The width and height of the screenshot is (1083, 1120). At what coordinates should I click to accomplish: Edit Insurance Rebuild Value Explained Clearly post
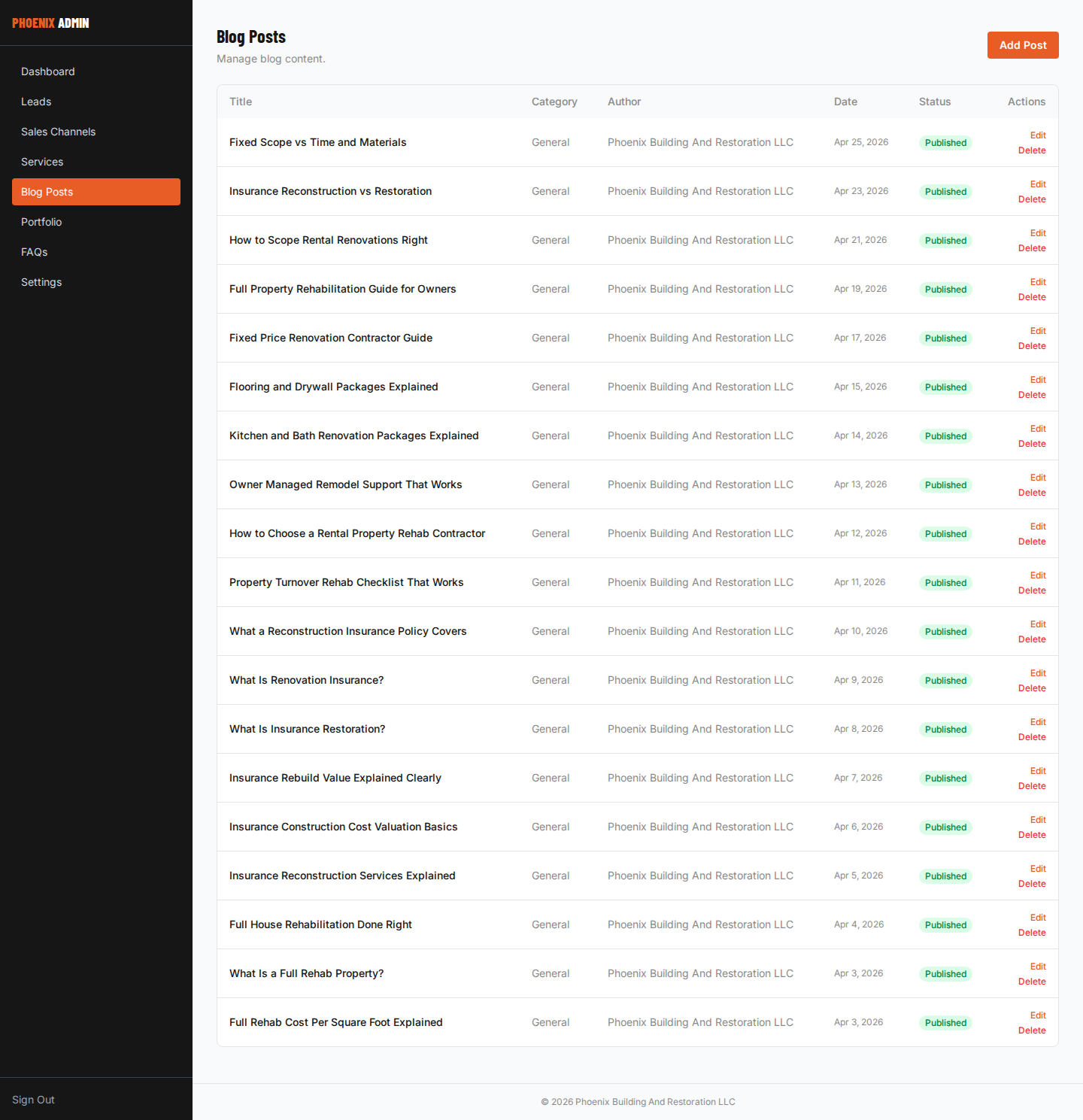[1038, 771]
